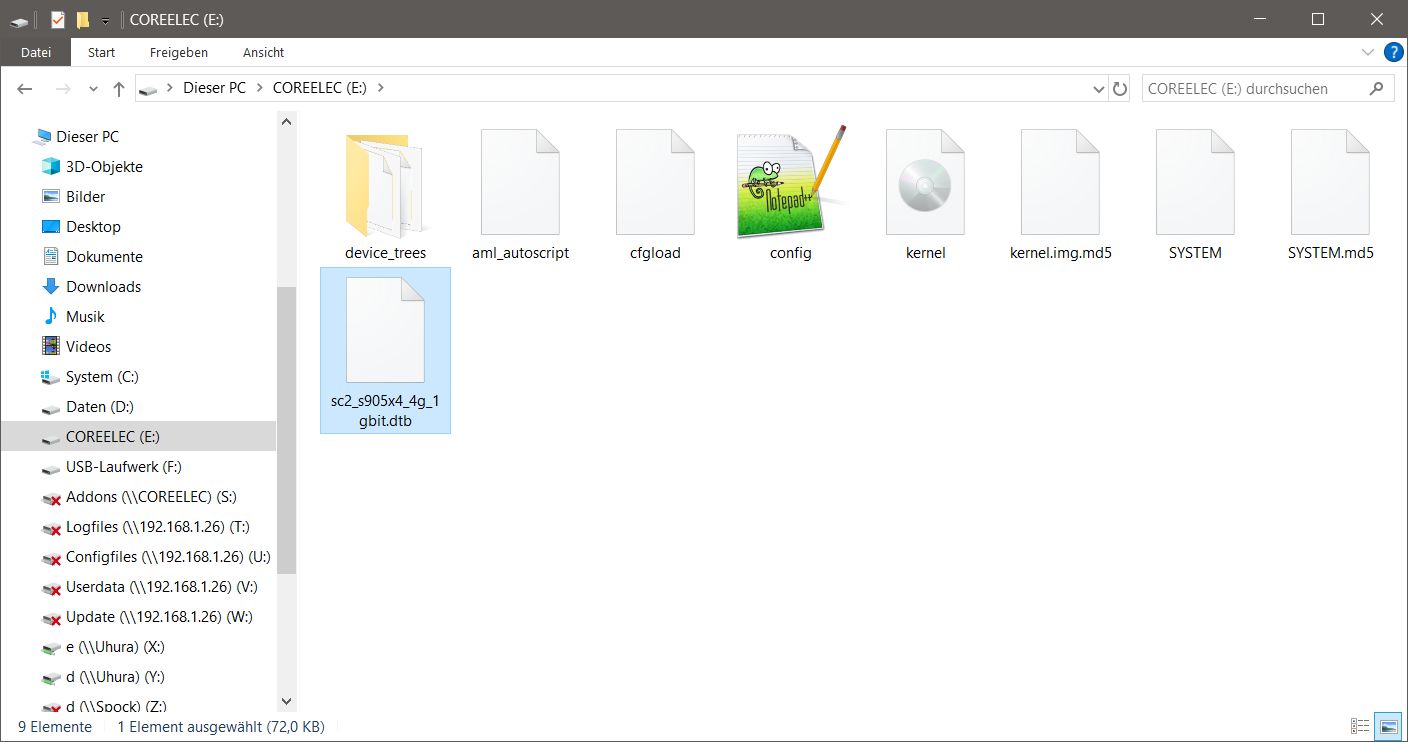Image resolution: width=1408 pixels, height=742 pixels.
Task: Click the search magnifier icon
Action: 1377,88
